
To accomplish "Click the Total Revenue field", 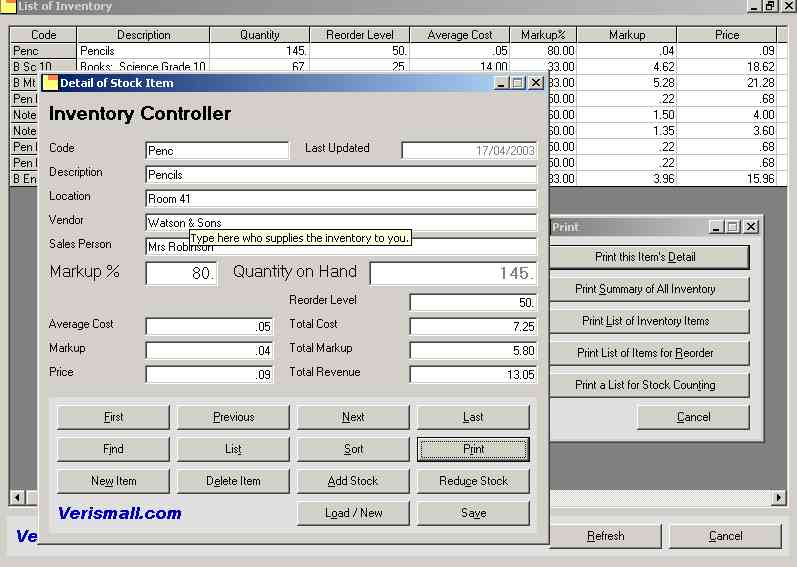I will (473, 374).
